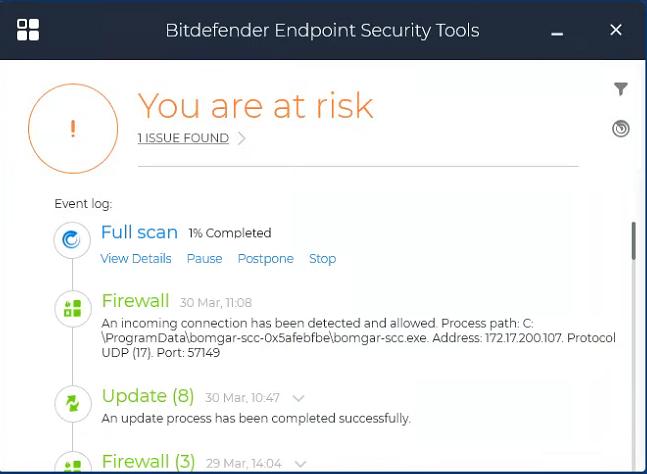
Task: Open the modules grid icon in title bar
Action: (x=28, y=30)
